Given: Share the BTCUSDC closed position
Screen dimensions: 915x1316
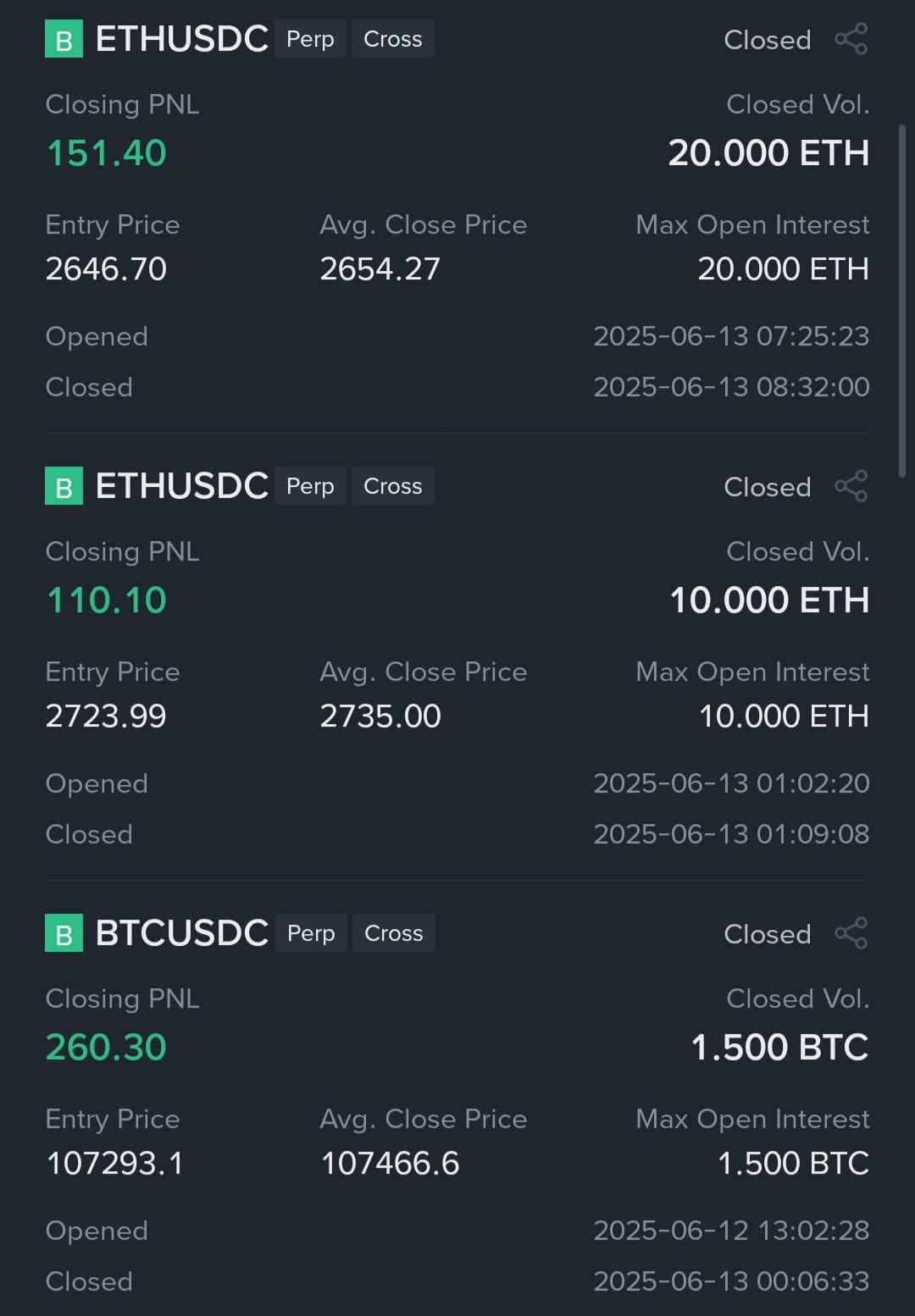Looking at the screenshot, I should coord(851,933).
